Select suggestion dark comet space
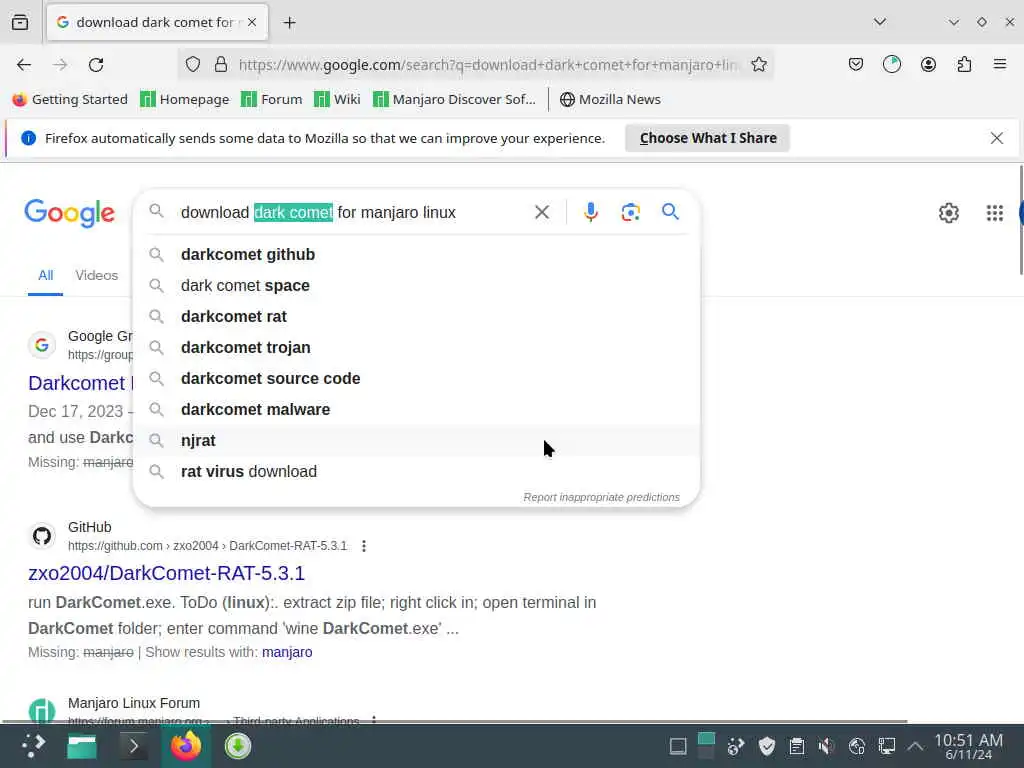The image size is (1024, 768). (x=417, y=285)
